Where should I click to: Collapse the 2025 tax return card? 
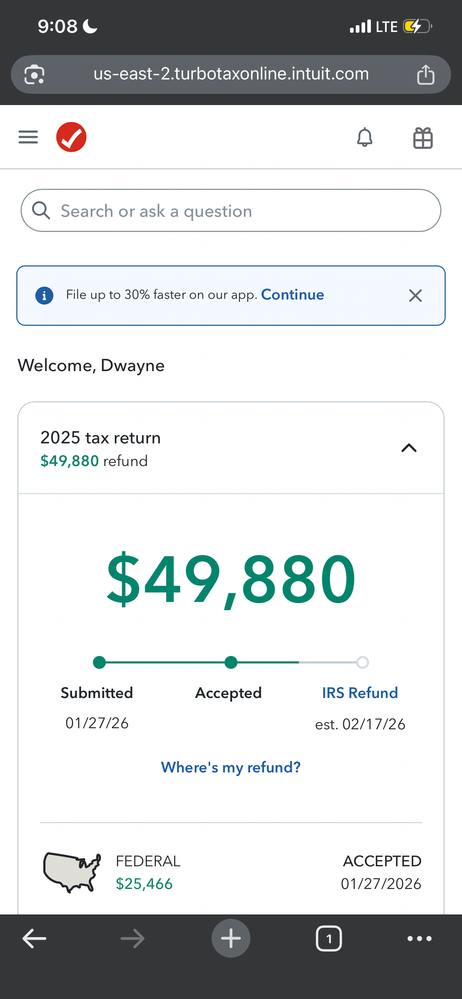click(x=408, y=448)
